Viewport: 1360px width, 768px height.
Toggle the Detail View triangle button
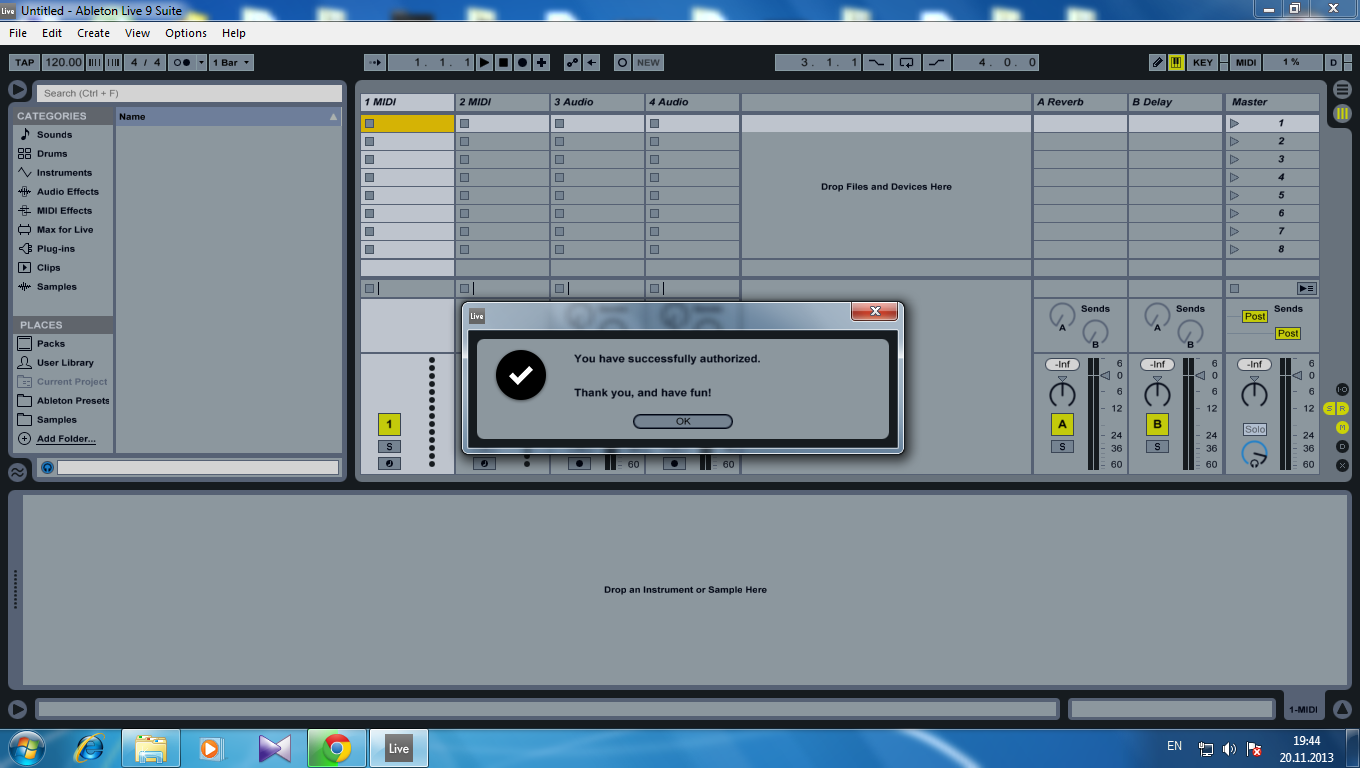(1342, 709)
